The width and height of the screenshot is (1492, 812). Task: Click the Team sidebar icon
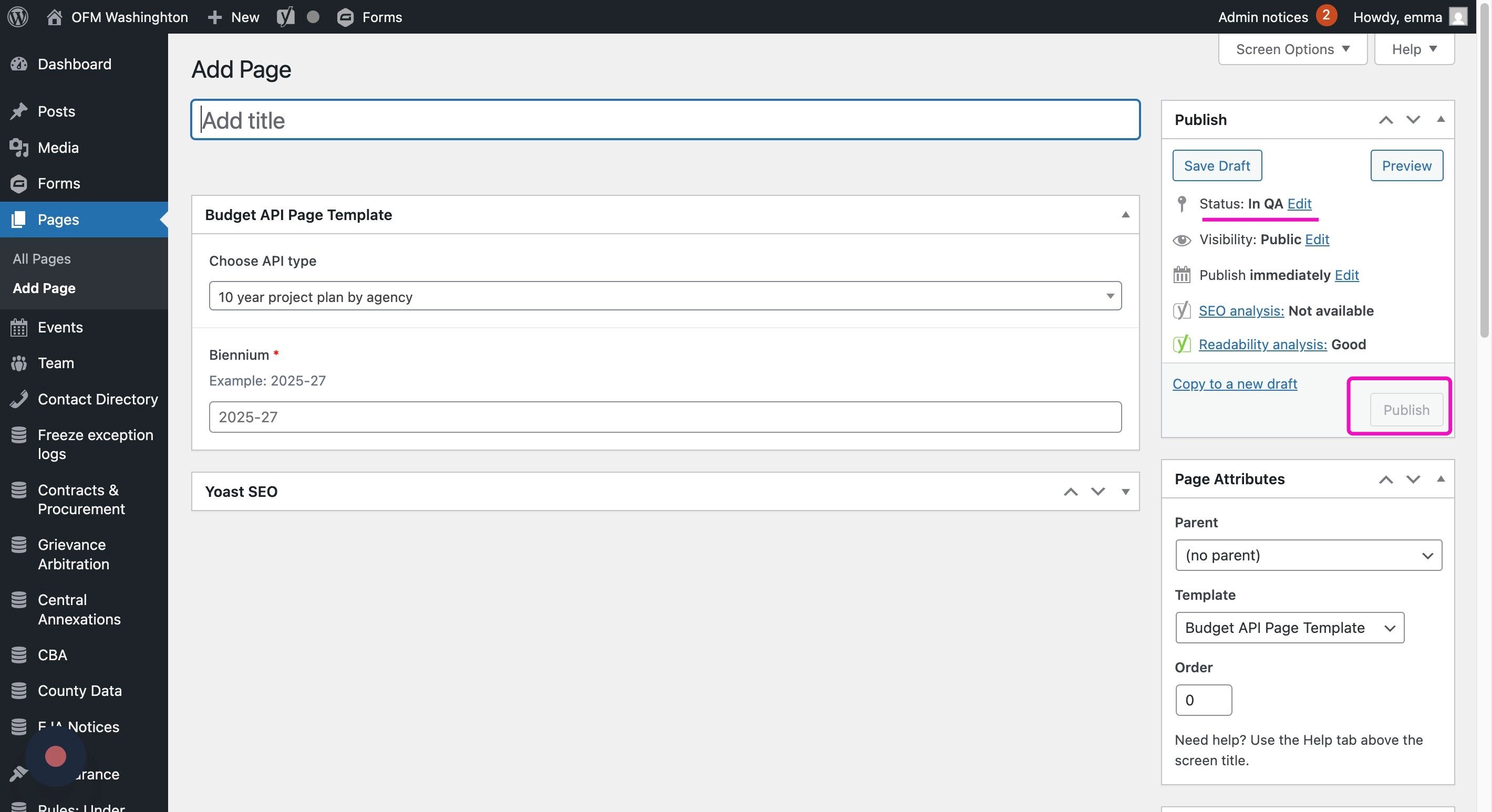[18, 363]
